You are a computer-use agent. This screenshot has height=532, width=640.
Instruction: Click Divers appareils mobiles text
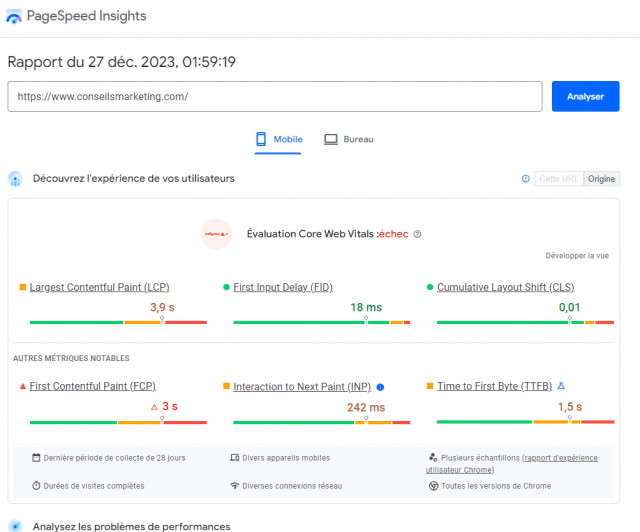(x=286, y=458)
